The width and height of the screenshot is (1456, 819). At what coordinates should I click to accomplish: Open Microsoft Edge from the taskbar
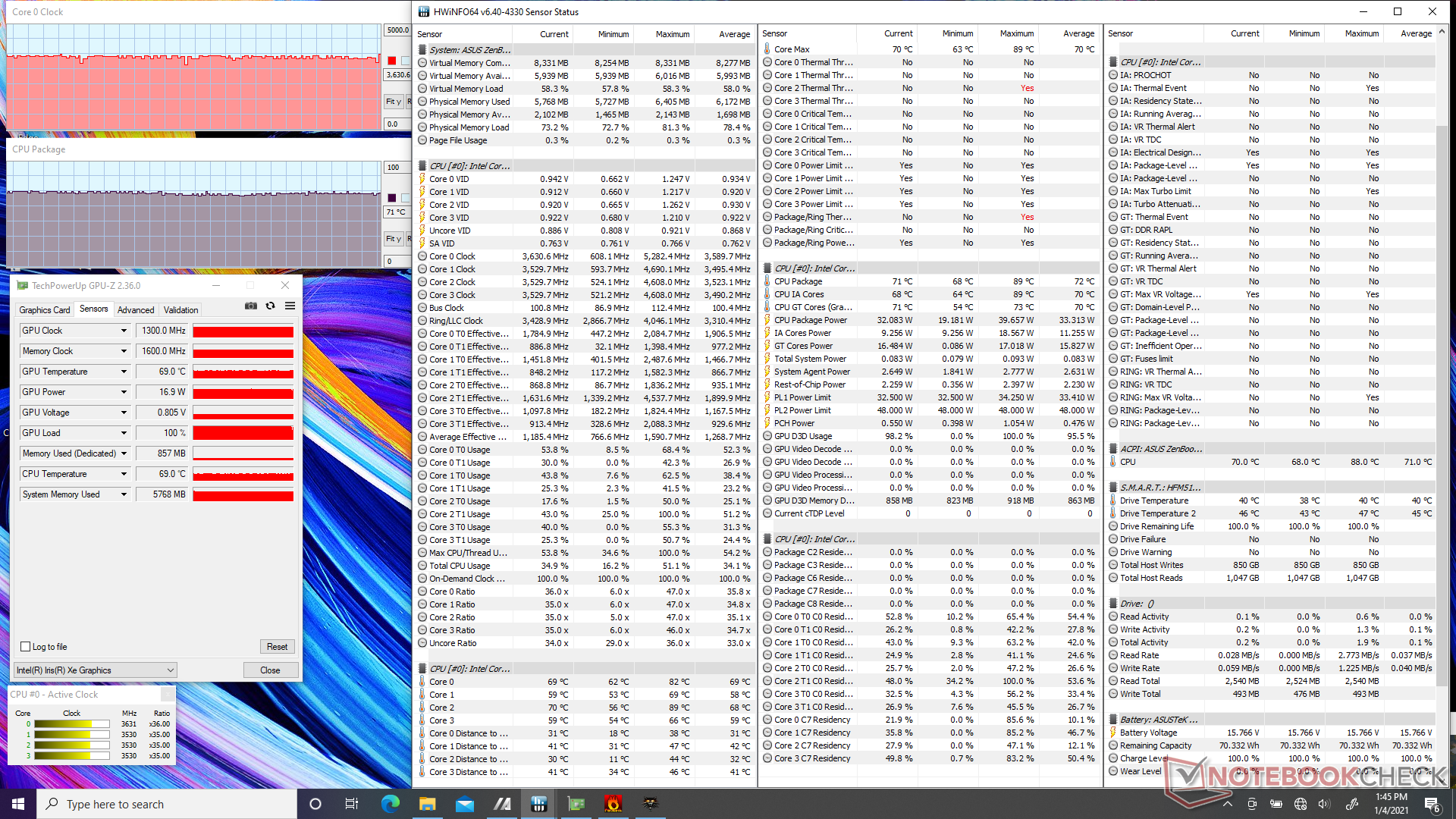pos(391,804)
